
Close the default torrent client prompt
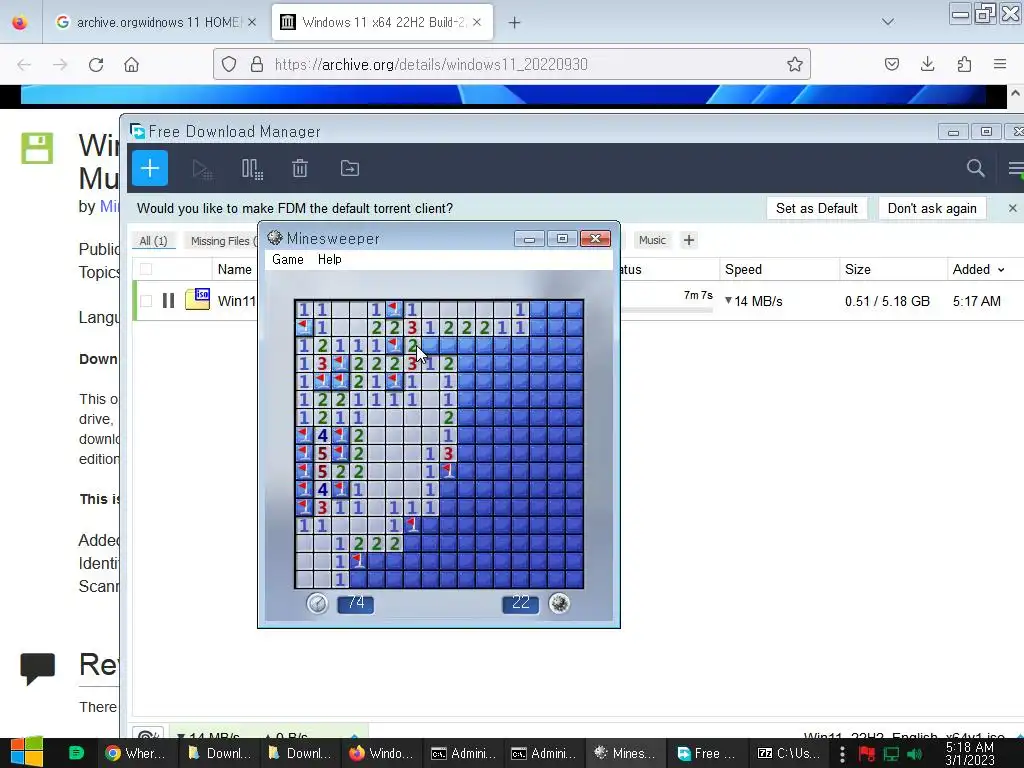tap(1012, 208)
